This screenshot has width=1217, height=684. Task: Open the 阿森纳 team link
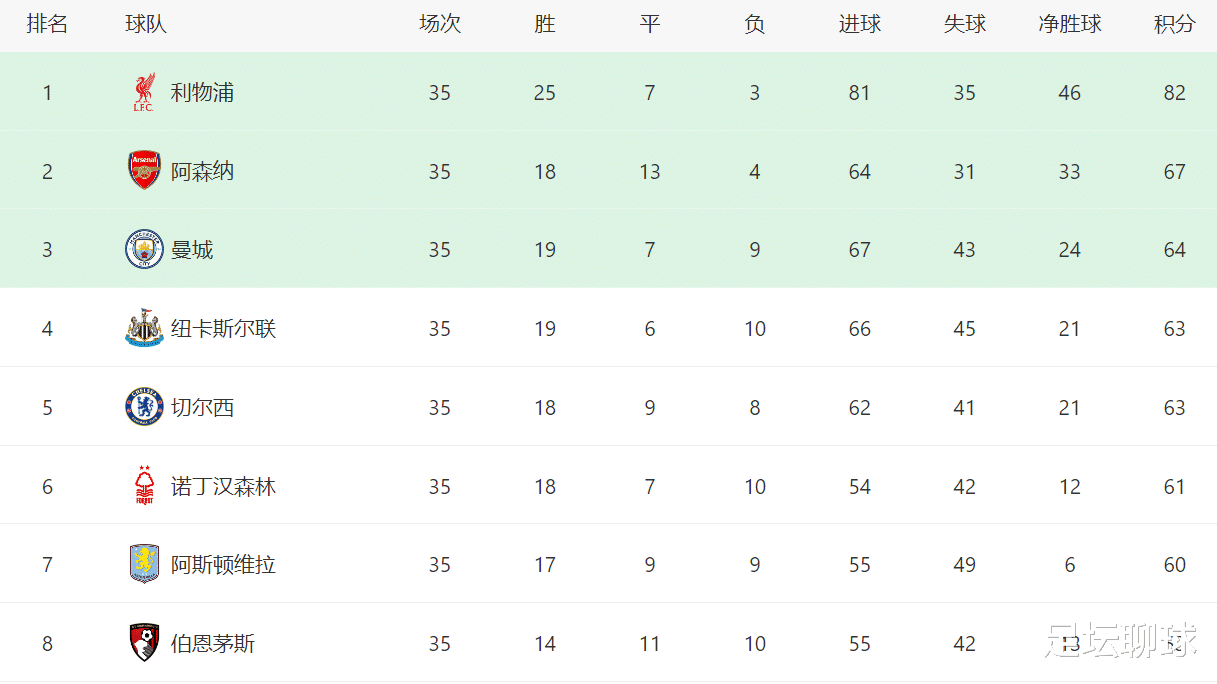coord(202,172)
